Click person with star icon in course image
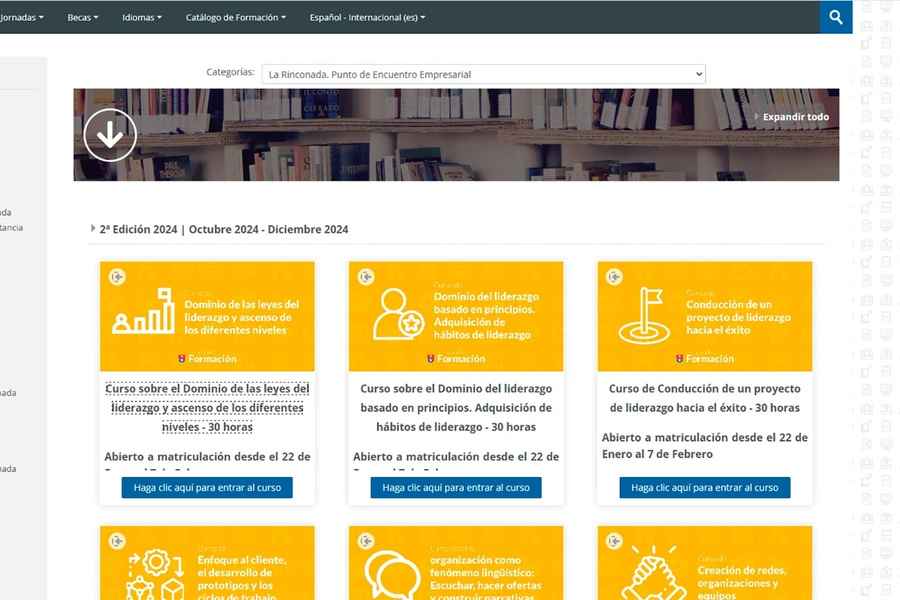Screen dimensions: 900x600 pos(398,314)
